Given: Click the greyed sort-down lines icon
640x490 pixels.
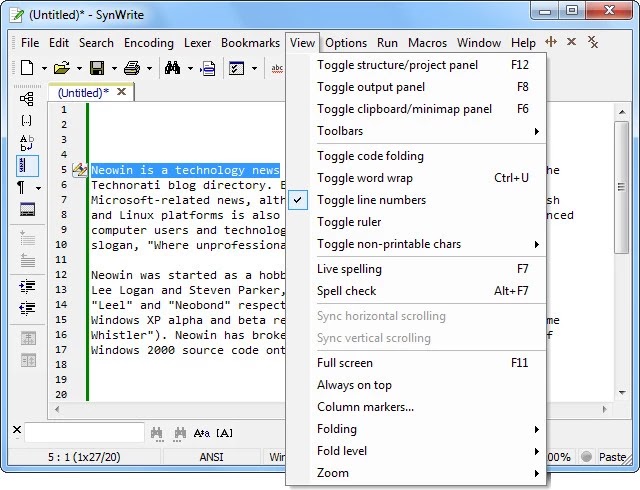Looking at the screenshot, I should pos(27,238).
